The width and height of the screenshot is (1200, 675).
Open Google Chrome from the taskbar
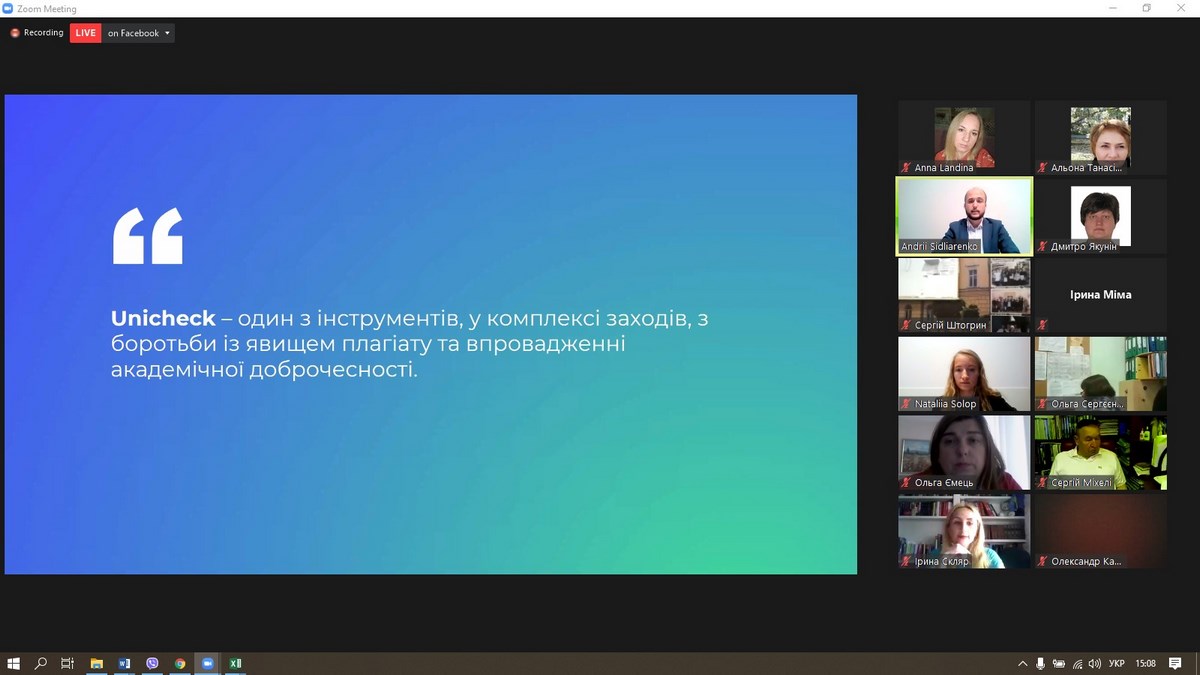[180, 663]
